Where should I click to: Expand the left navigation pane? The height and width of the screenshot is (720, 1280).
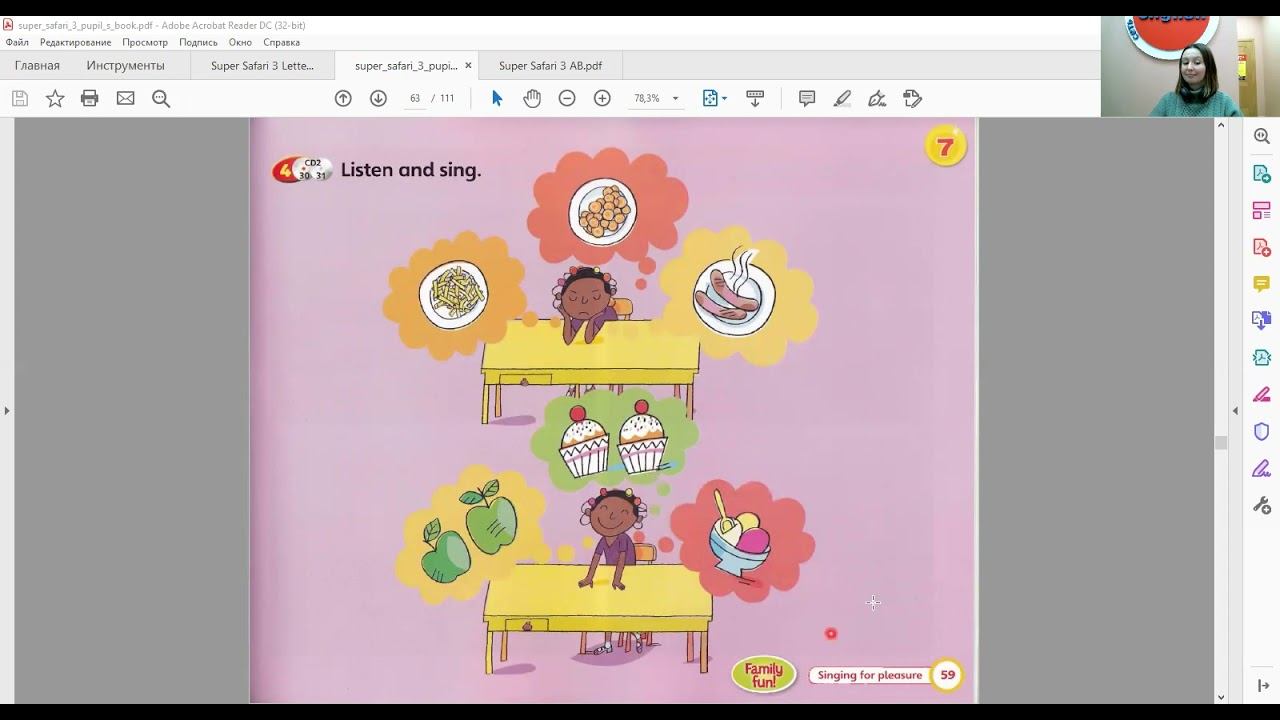pyautogui.click(x=7, y=410)
